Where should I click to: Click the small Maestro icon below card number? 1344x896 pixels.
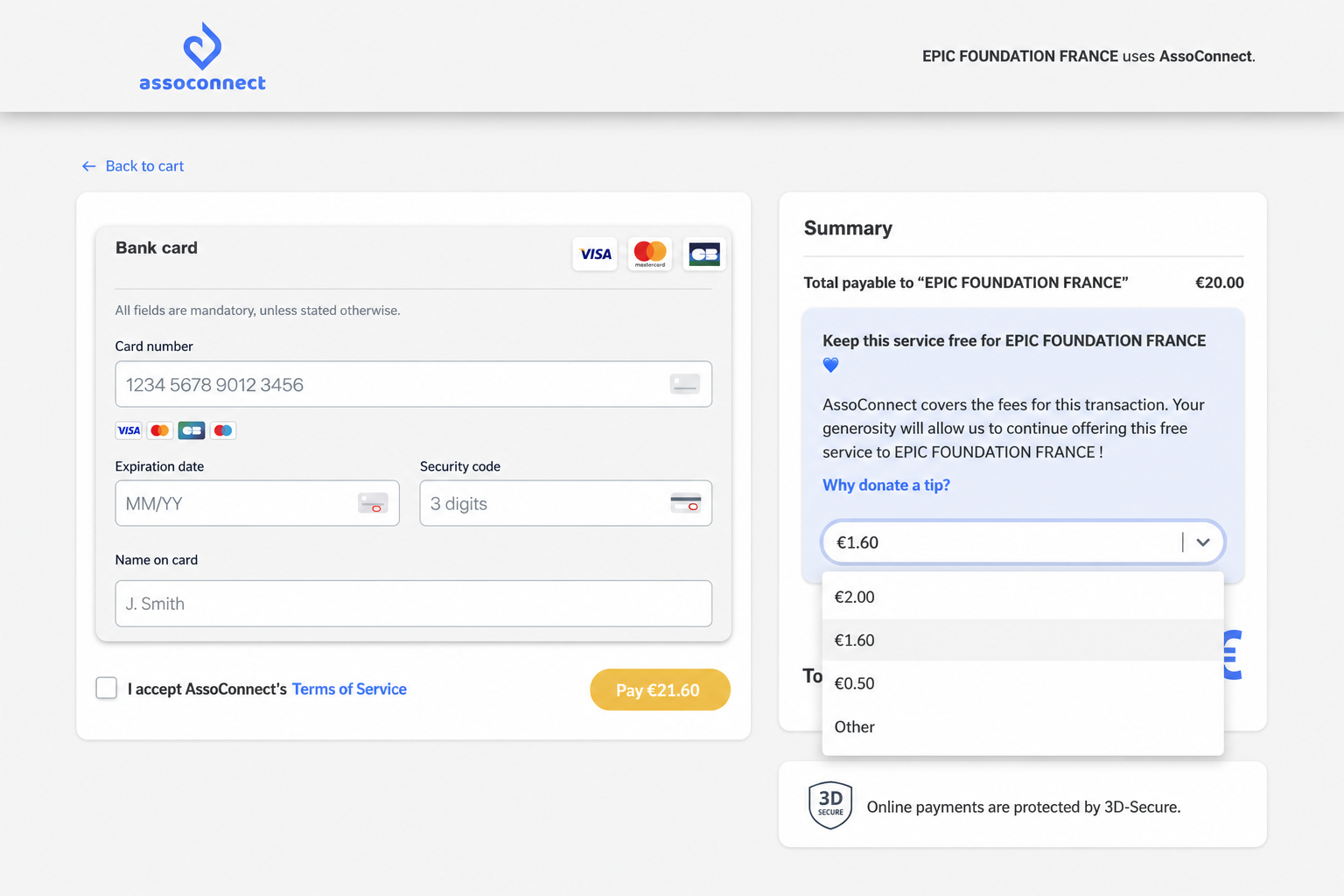(223, 430)
